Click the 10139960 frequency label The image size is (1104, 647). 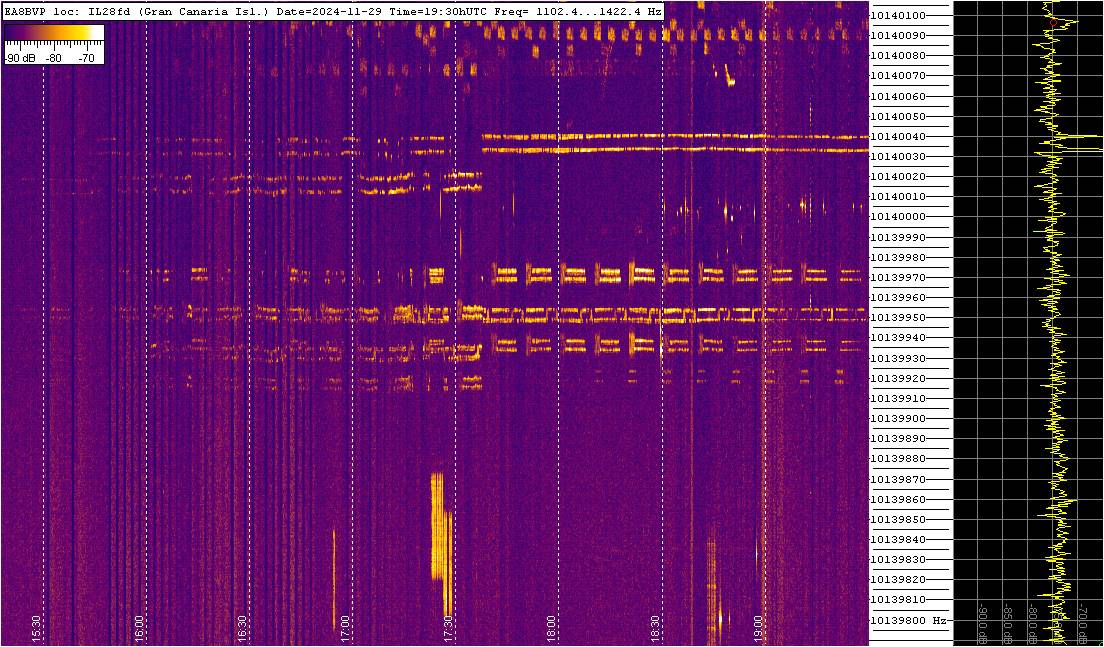pos(898,298)
